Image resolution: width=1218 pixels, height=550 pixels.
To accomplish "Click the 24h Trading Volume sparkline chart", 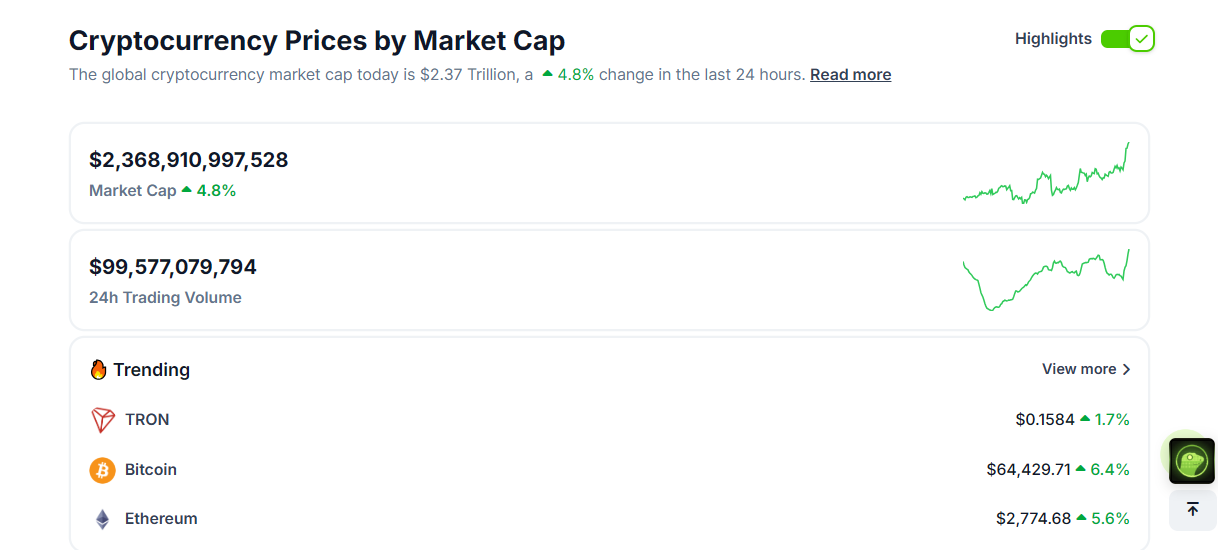I will coord(1046,279).
